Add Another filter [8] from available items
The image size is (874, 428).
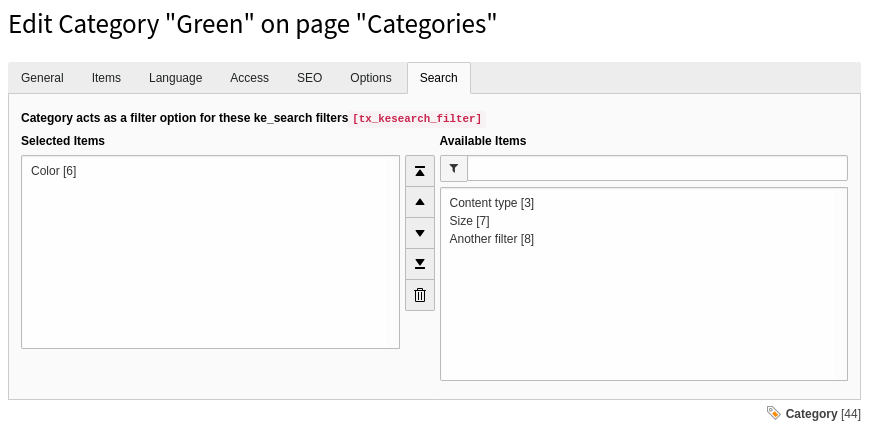(x=492, y=239)
